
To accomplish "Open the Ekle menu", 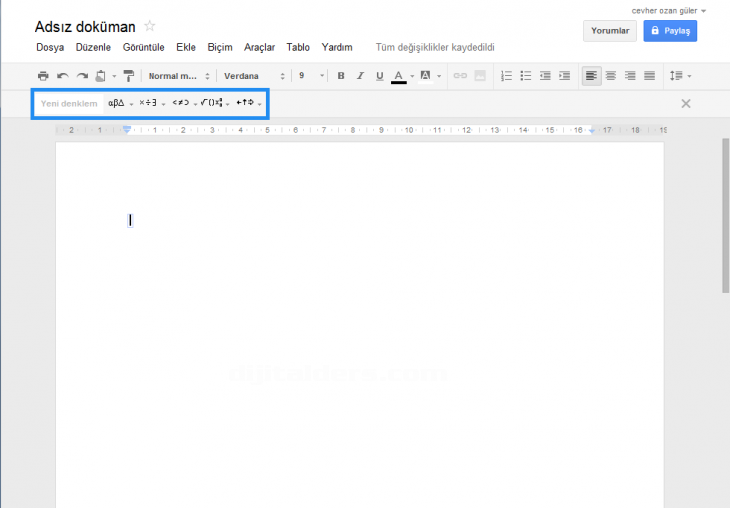I will click(x=186, y=47).
